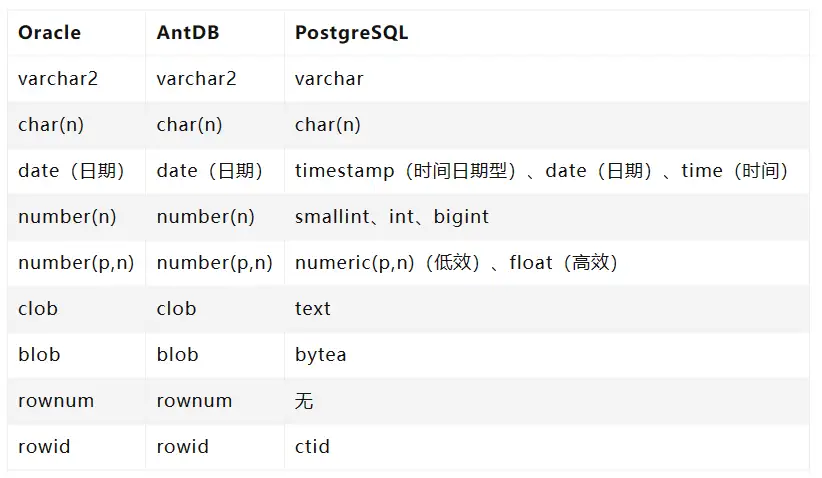Click the AntDB blob cell

coord(177,355)
